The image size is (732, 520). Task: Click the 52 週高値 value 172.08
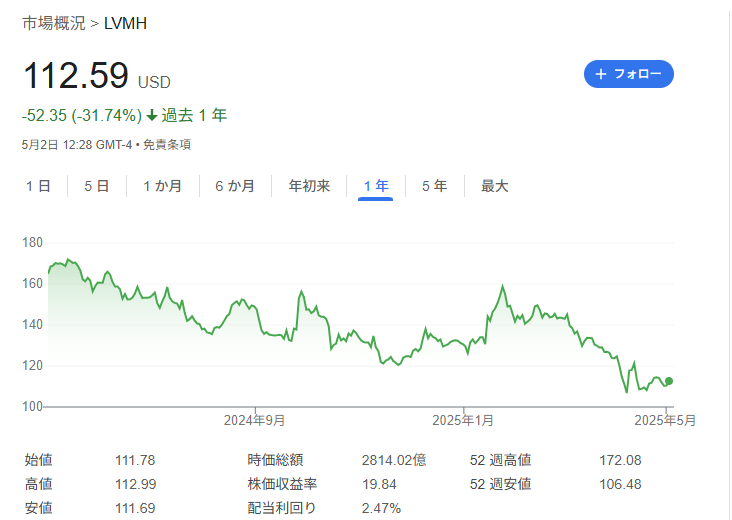tap(620, 460)
